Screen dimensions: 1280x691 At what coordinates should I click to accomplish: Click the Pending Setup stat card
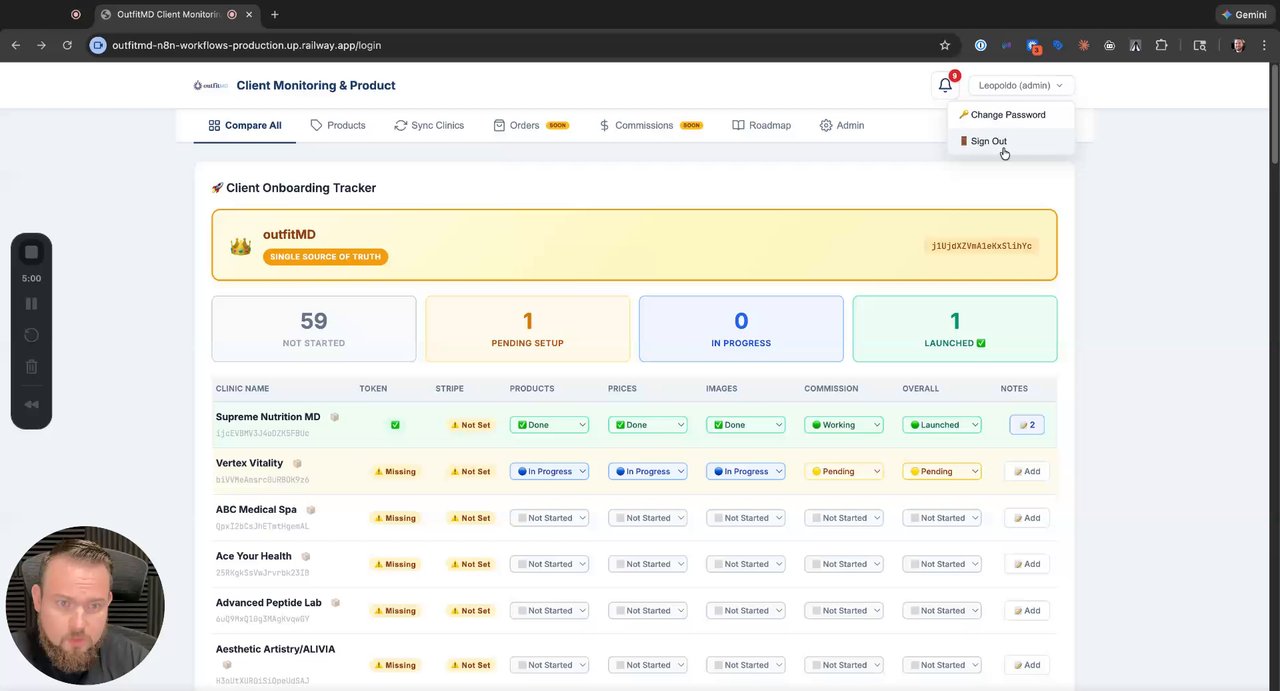528,329
